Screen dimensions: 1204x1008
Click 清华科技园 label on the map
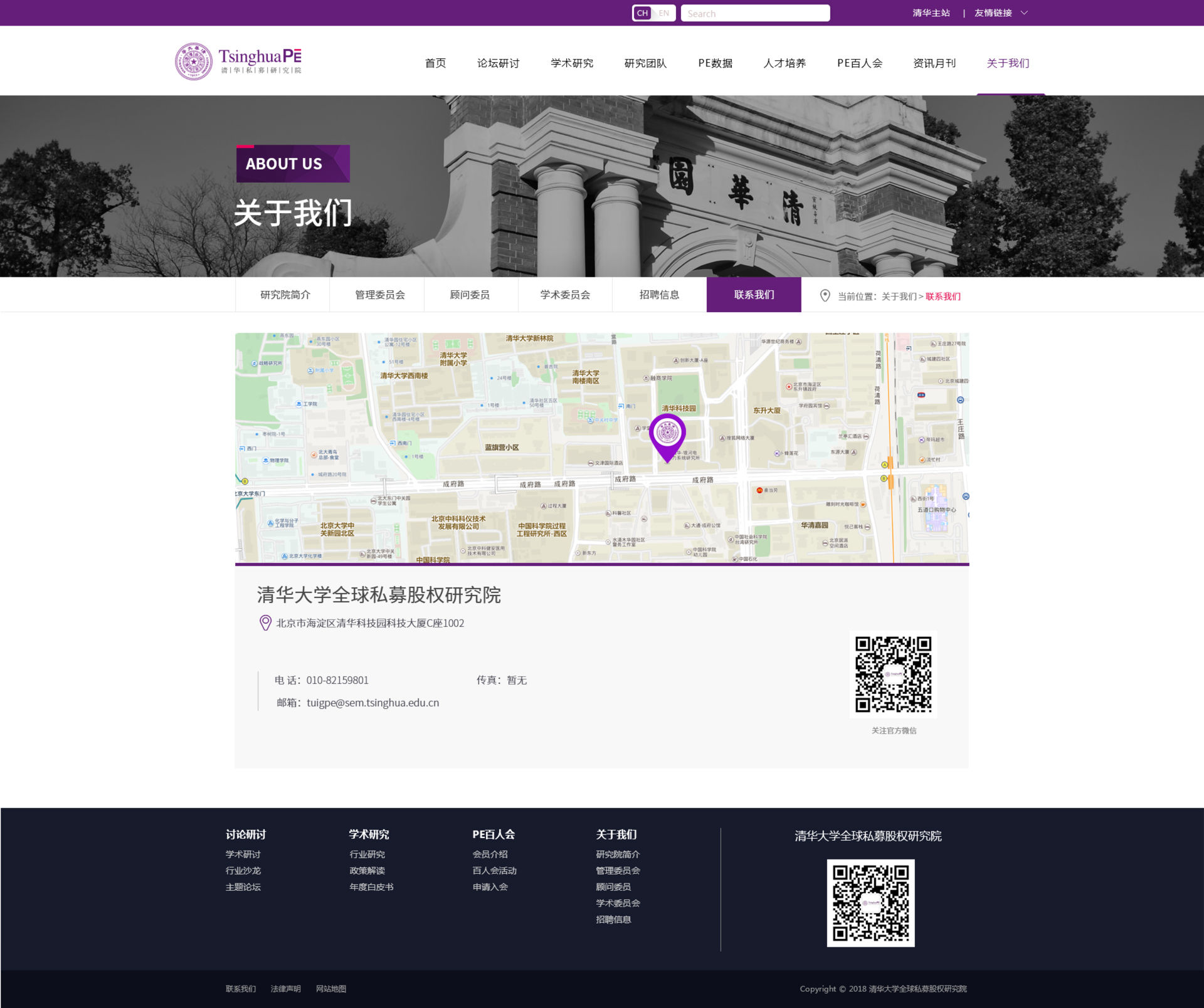(x=679, y=408)
